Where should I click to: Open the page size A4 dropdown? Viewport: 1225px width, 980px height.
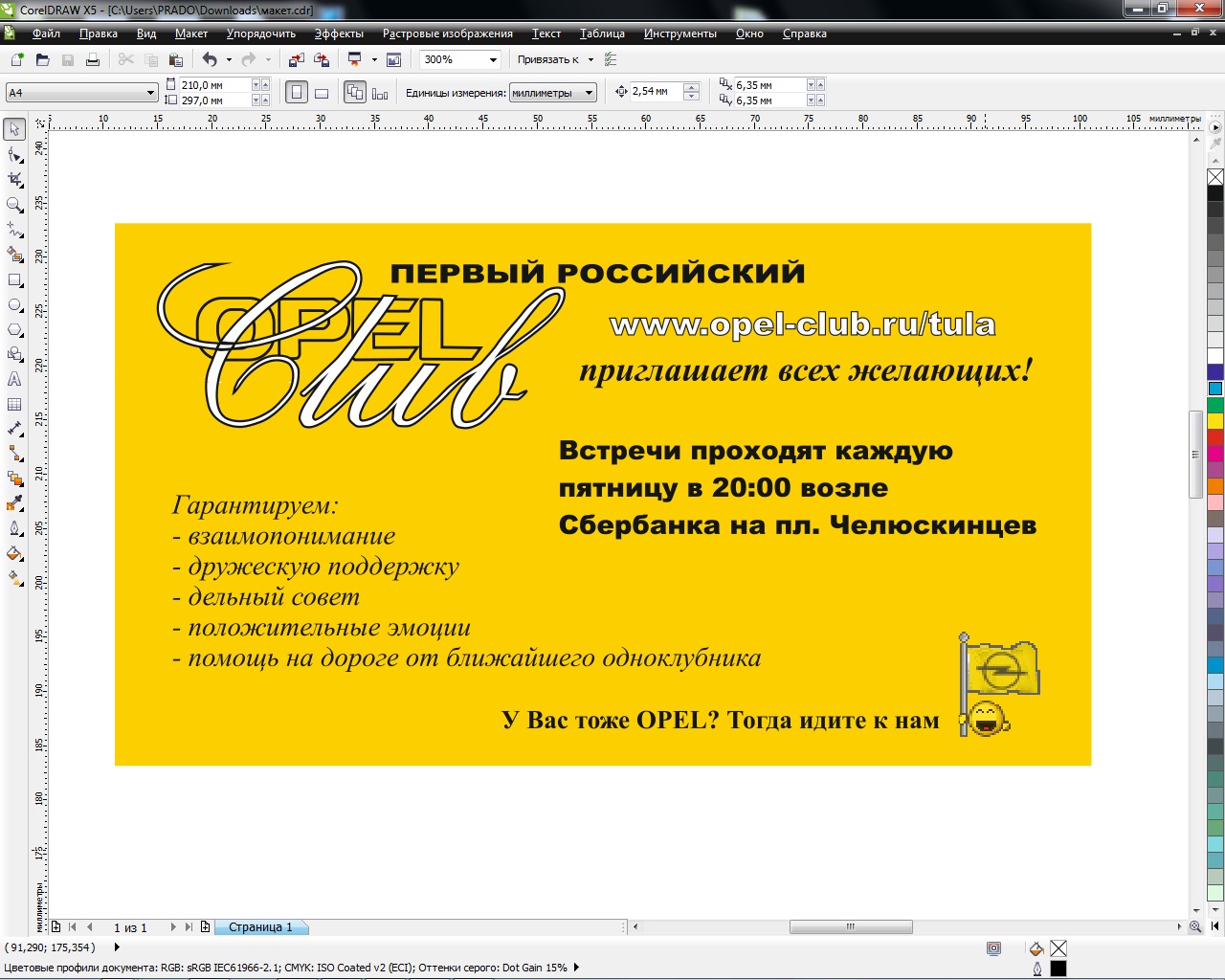[150, 93]
